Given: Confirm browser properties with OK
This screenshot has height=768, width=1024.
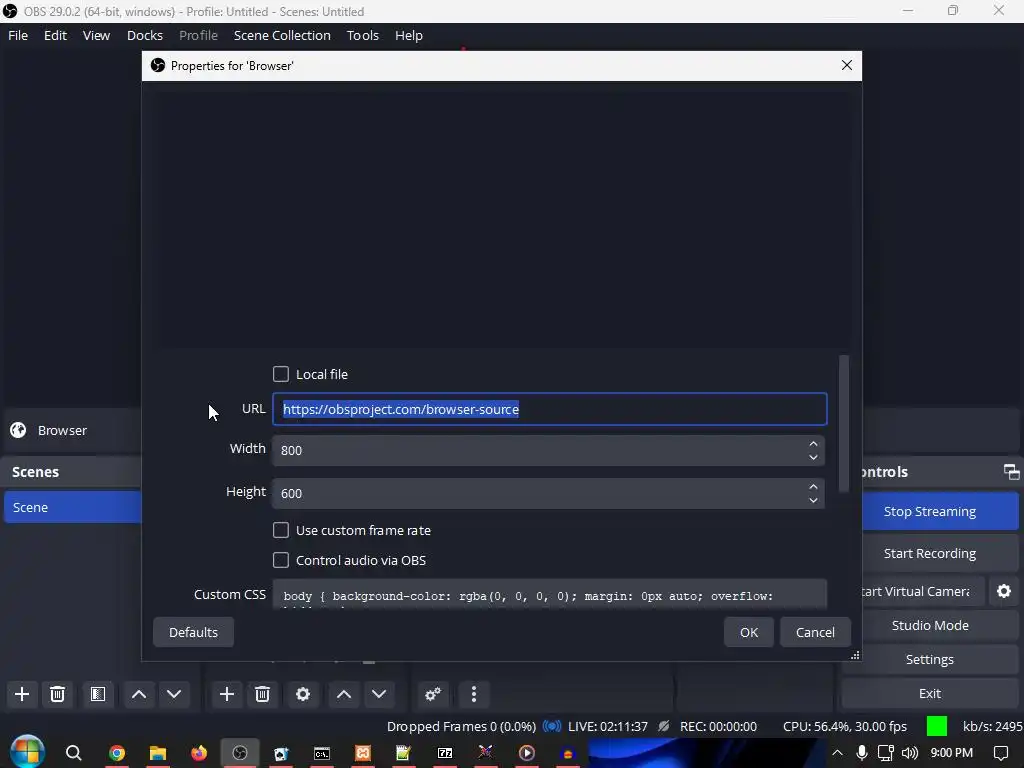Looking at the screenshot, I should (749, 632).
